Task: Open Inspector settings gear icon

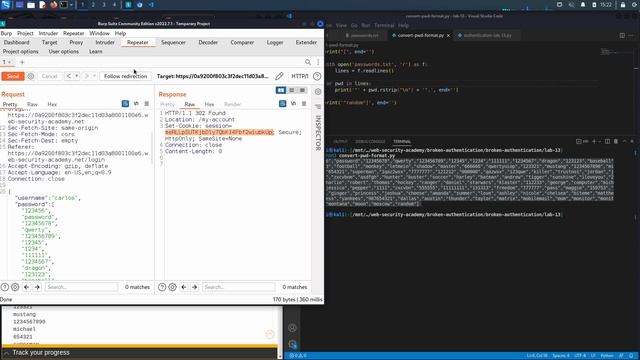Action: point(318,92)
